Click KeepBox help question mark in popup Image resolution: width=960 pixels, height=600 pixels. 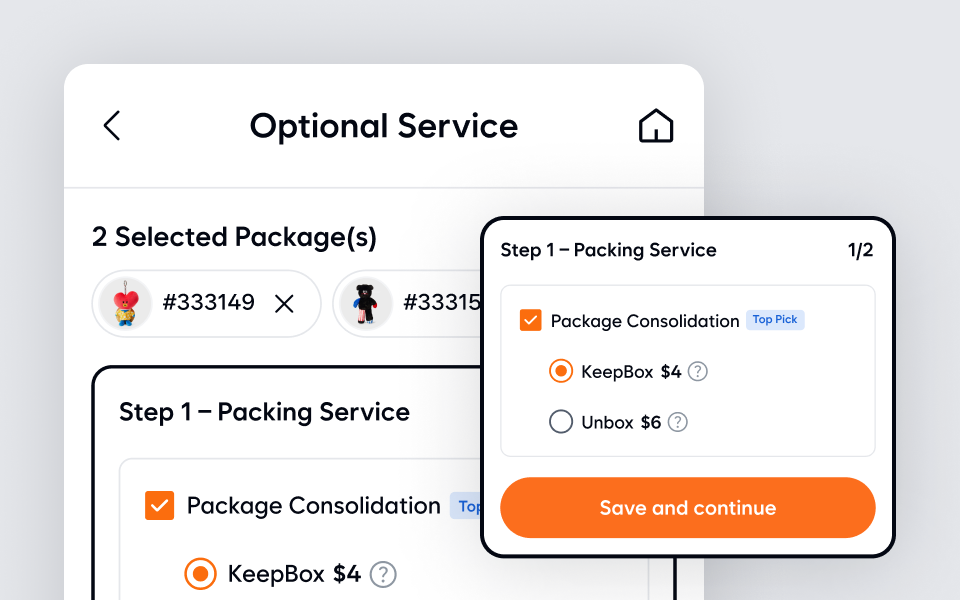coord(698,372)
